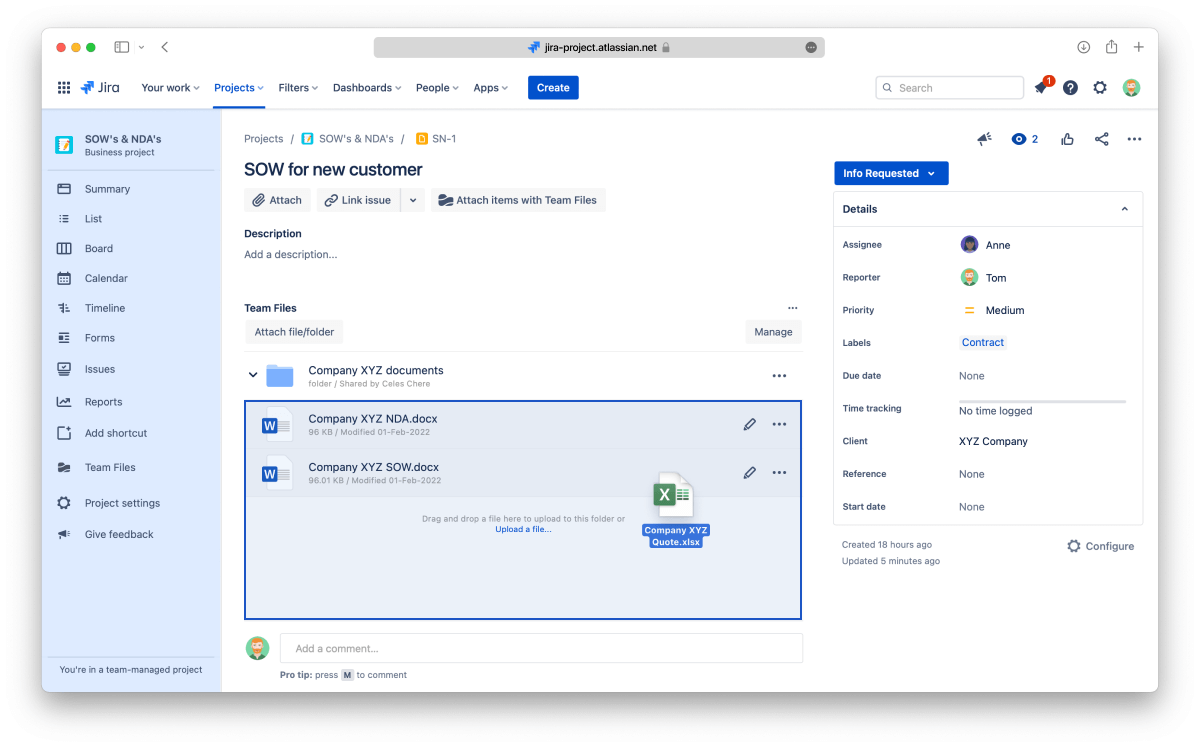The height and width of the screenshot is (747, 1200).
Task: Click the Attach button
Action: (277, 200)
